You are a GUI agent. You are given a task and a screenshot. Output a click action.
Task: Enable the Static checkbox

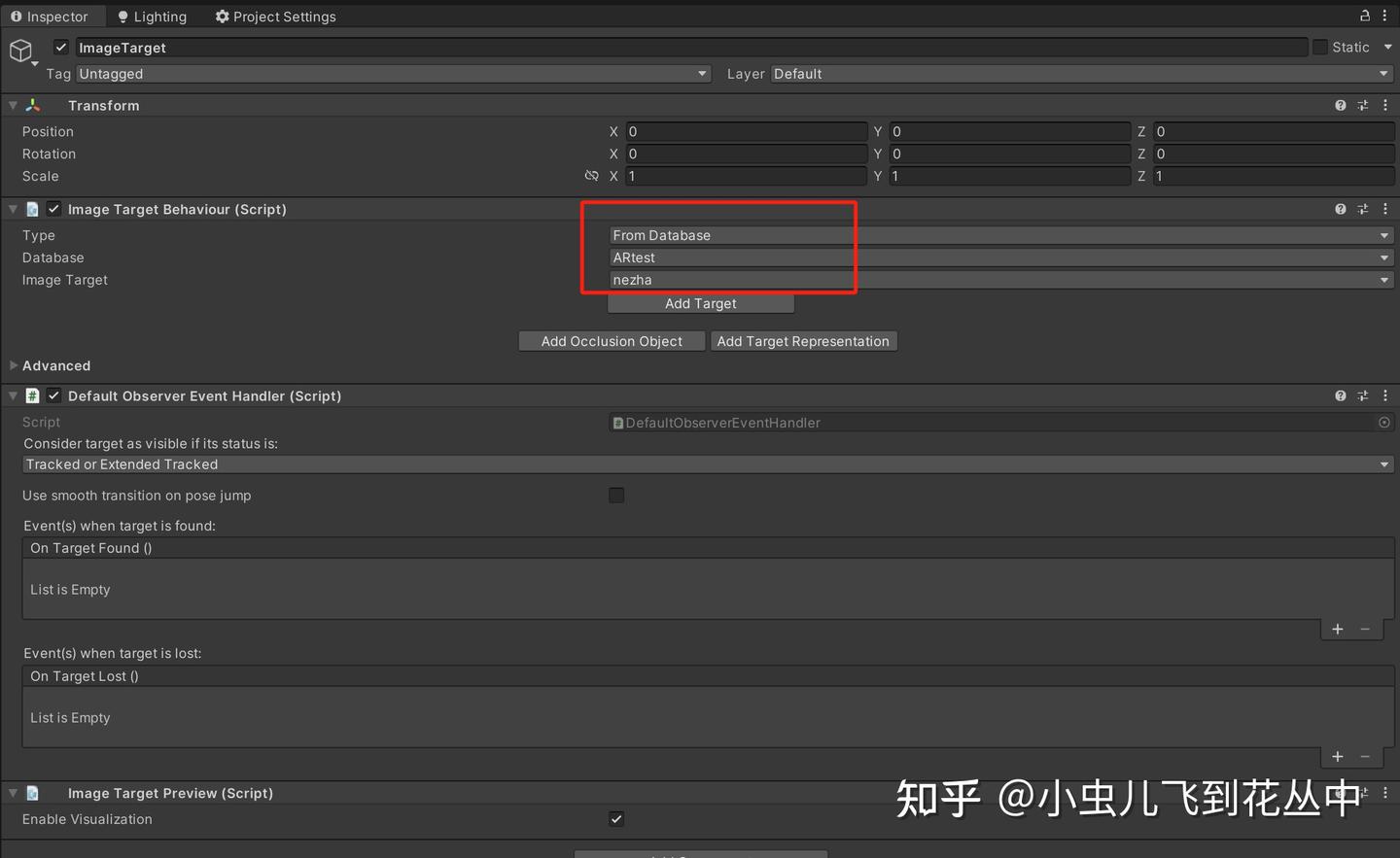point(1319,47)
